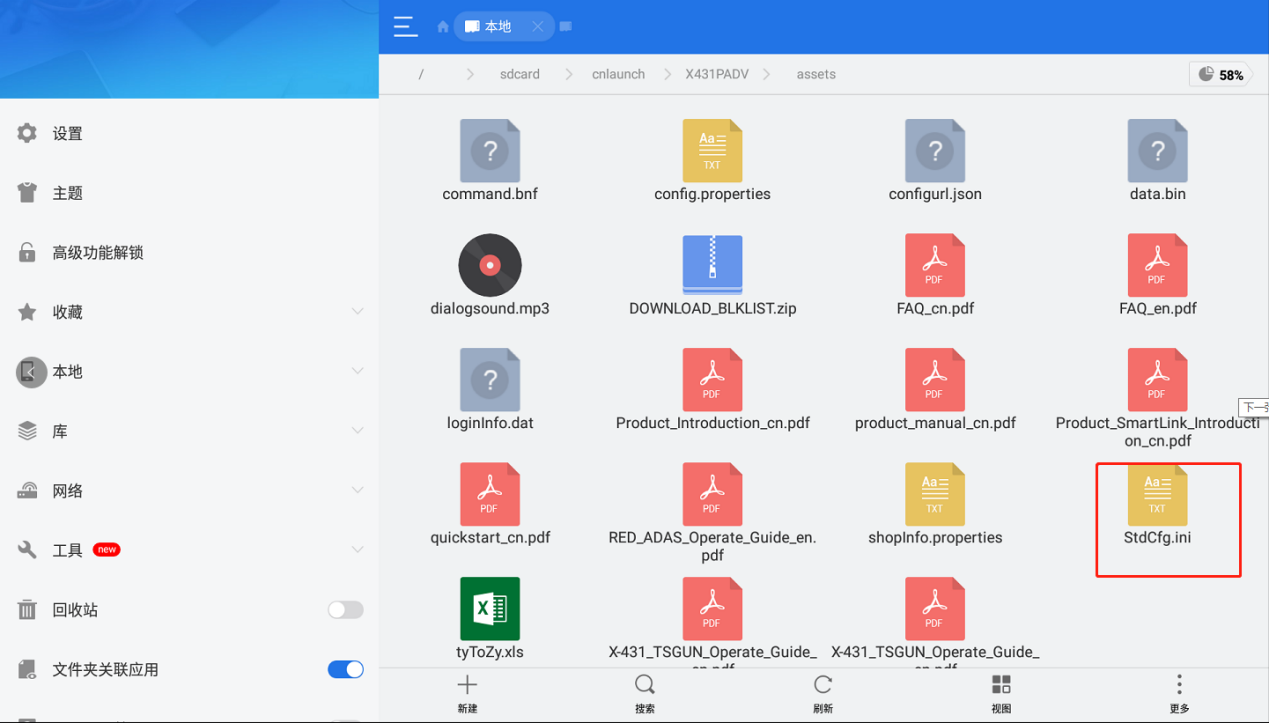The width and height of the screenshot is (1269, 723).
Task: Open loginInfo.dat file
Action: point(490,390)
